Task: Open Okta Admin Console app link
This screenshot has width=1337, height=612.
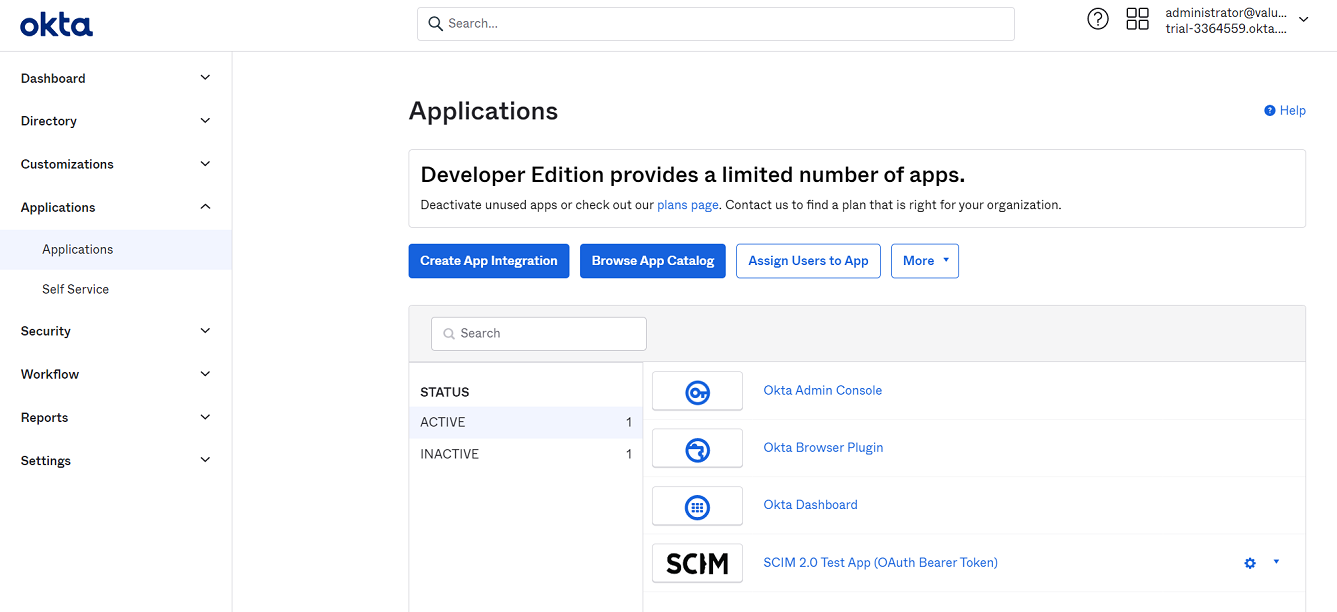Action: click(x=823, y=391)
